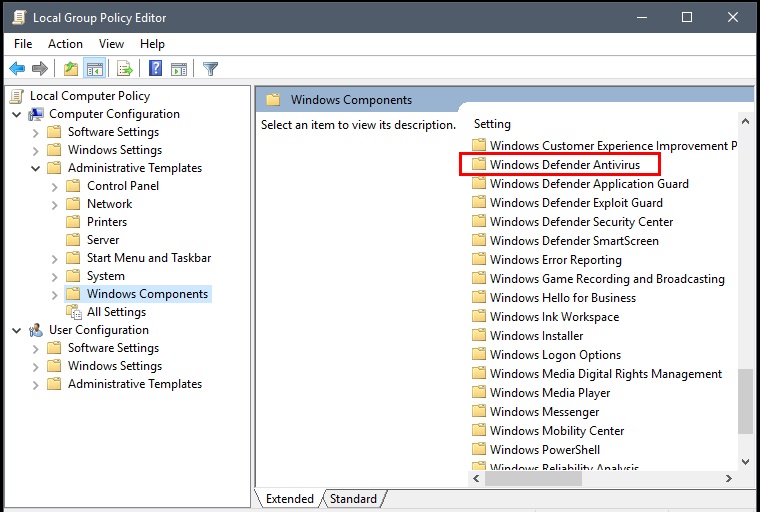Click folder icon beside Windows Ink Workspace
Viewport: 760px width, 512px height.
click(x=479, y=317)
